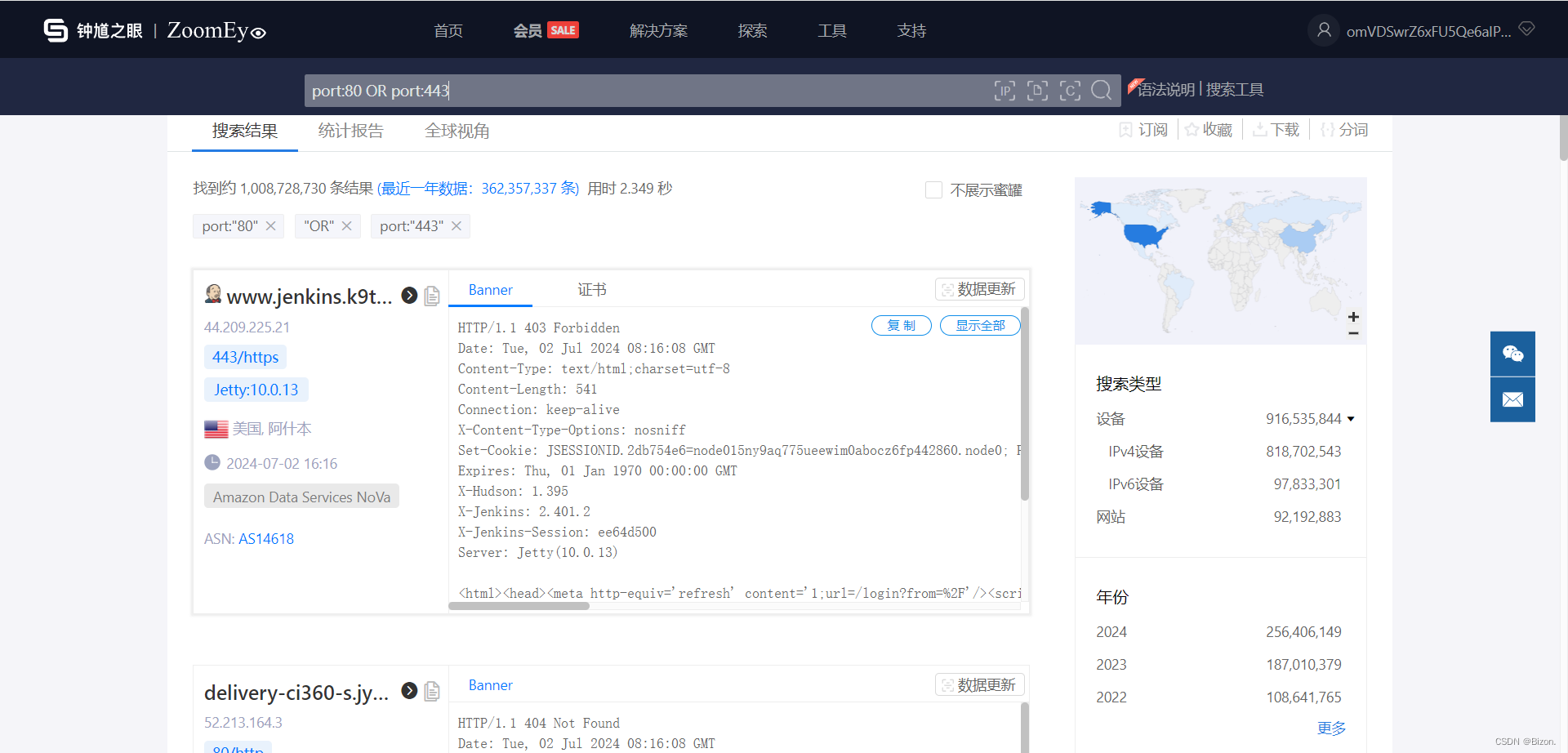Screen dimensions: 1568x753
Task: Click the ZoomEye logo
Action: pyautogui.click(x=154, y=30)
